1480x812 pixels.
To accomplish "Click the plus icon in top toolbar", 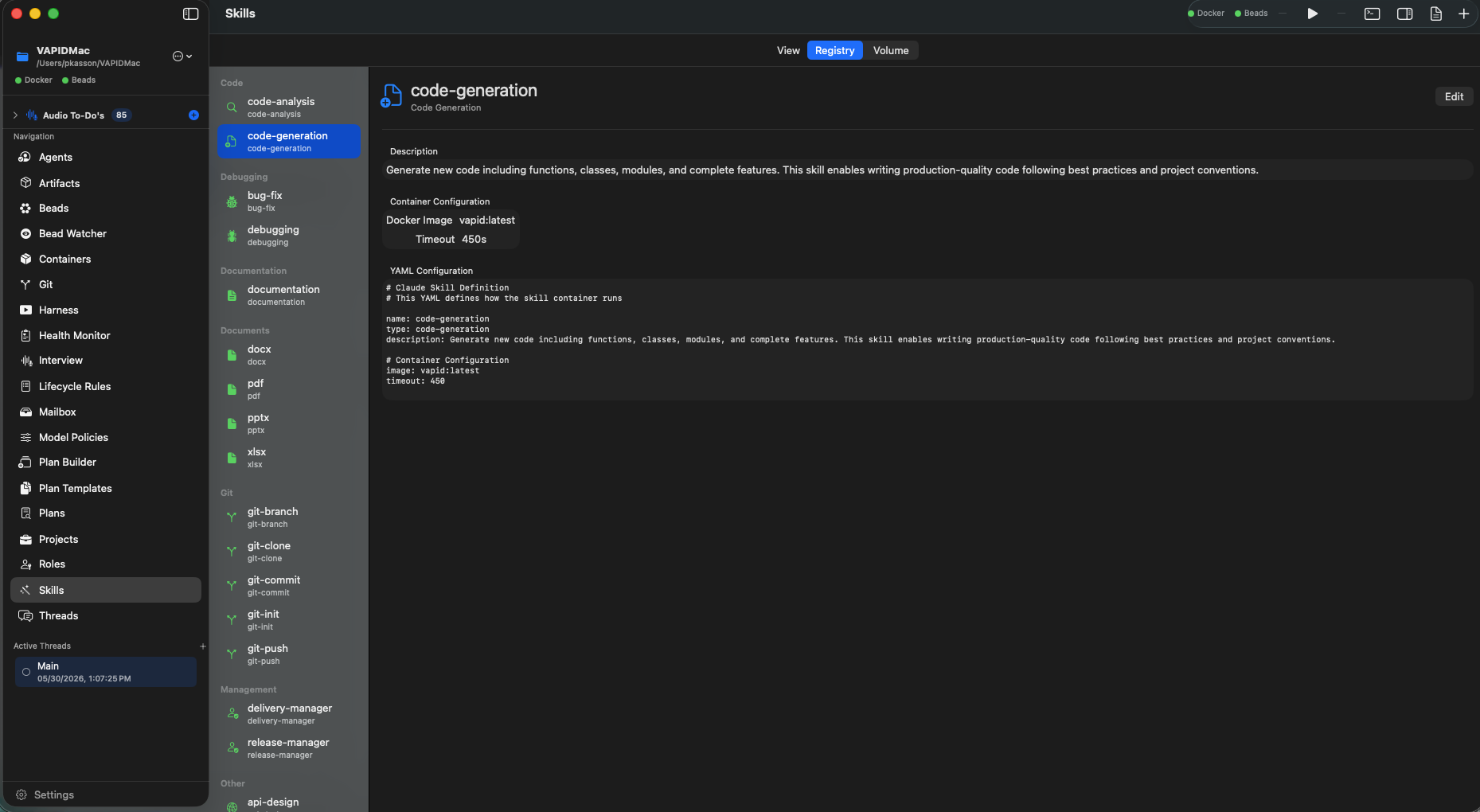I will pyautogui.click(x=1463, y=14).
